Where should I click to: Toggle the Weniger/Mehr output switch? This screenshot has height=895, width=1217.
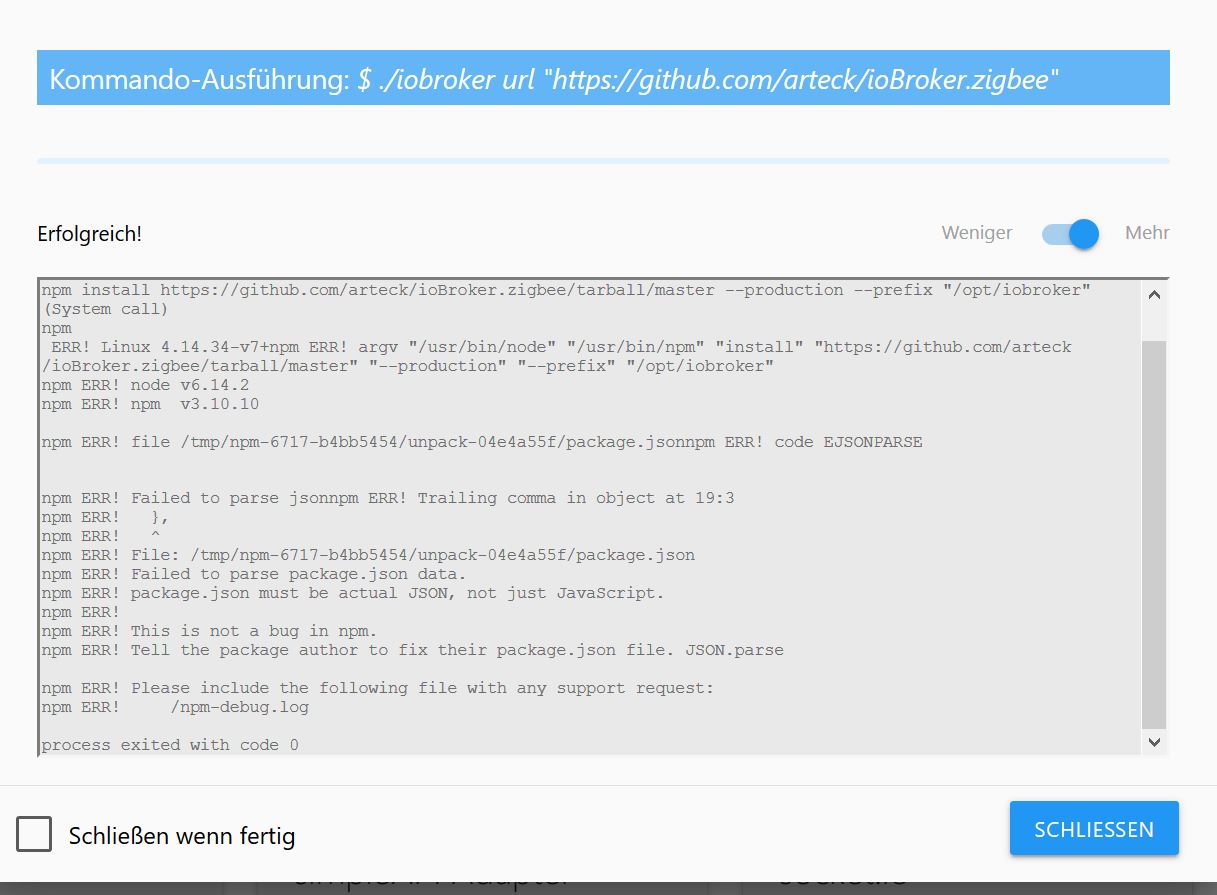click(x=1069, y=233)
